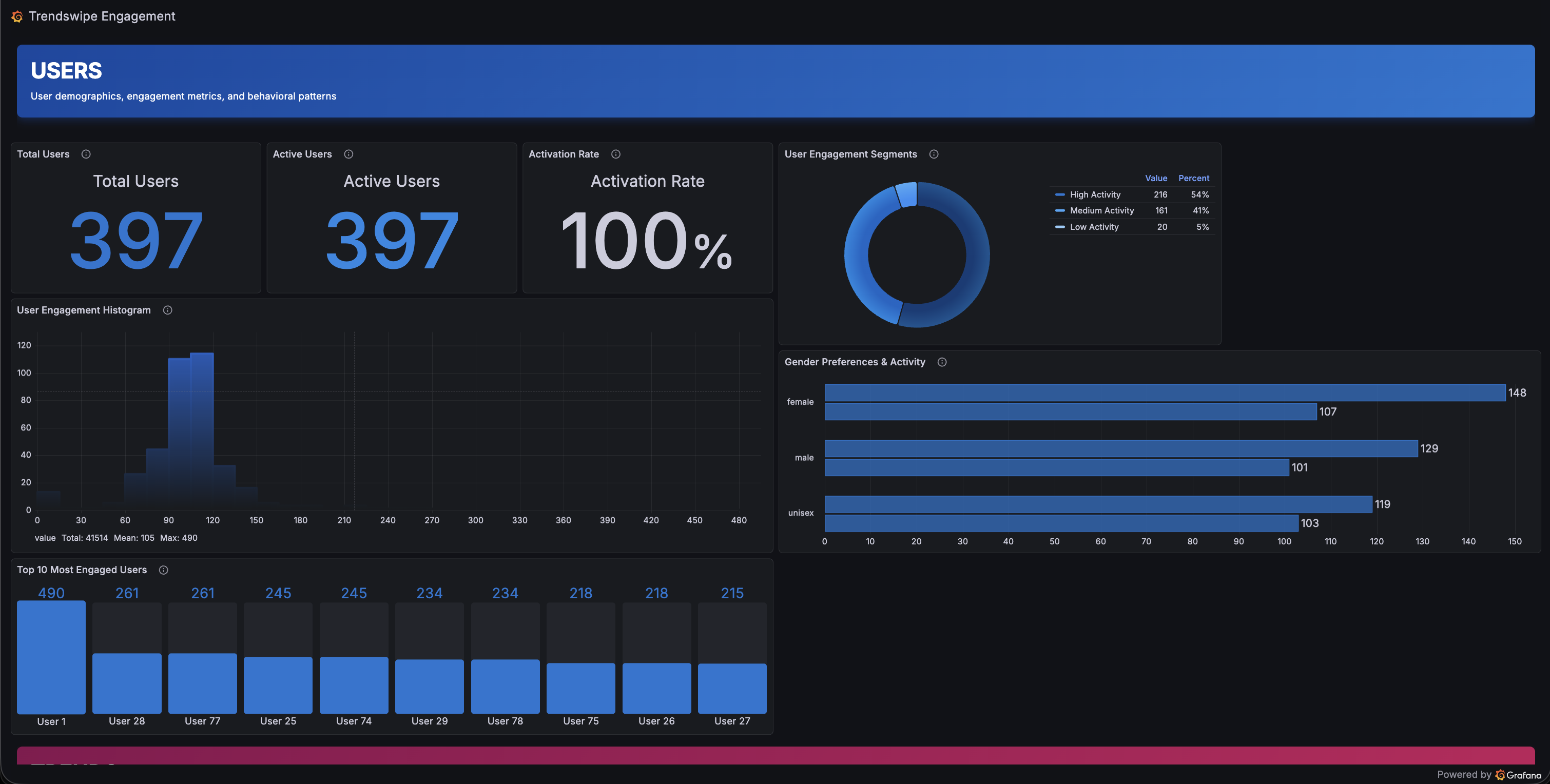The height and width of the screenshot is (784, 1550).
Task: Click the High Activity legend color swatch
Action: [x=1060, y=194]
